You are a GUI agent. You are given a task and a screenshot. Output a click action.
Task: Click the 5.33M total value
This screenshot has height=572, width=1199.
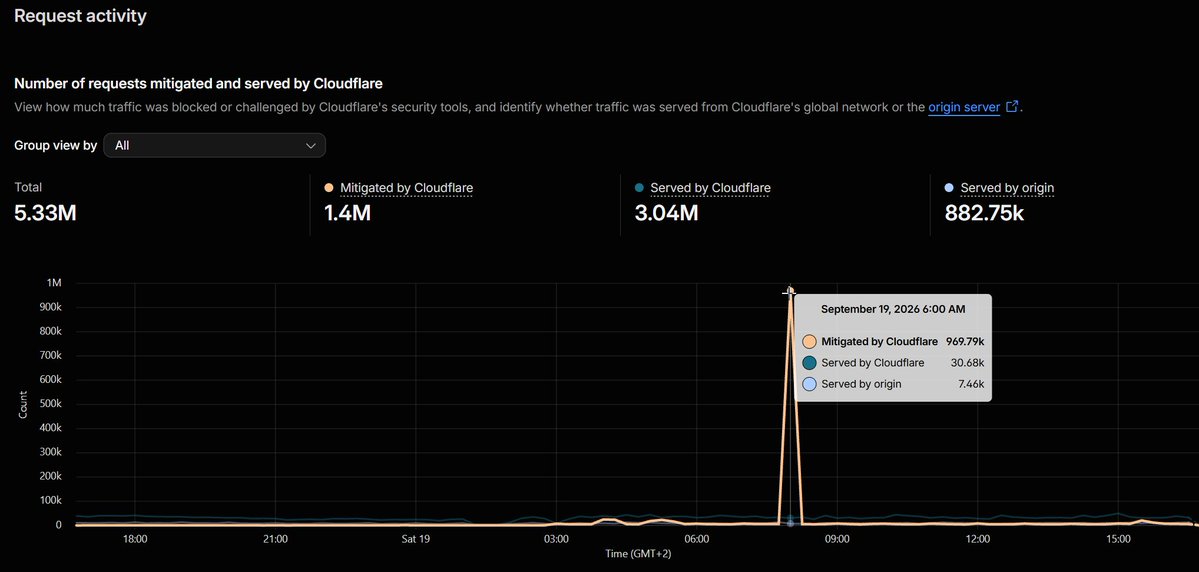pos(45,213)
